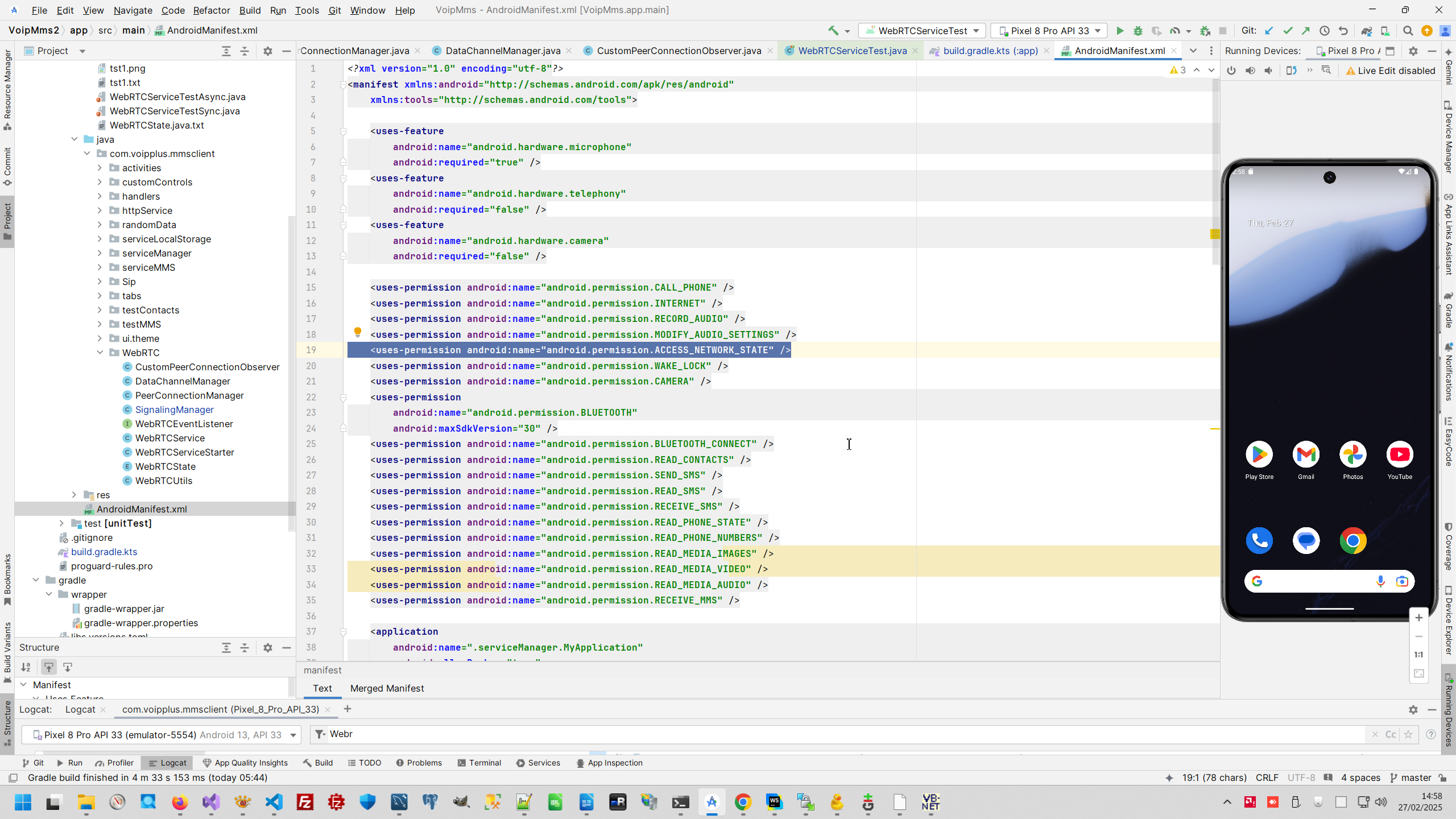
Task: Collapse the WebRTC package folder
Action: pos(100,353)
